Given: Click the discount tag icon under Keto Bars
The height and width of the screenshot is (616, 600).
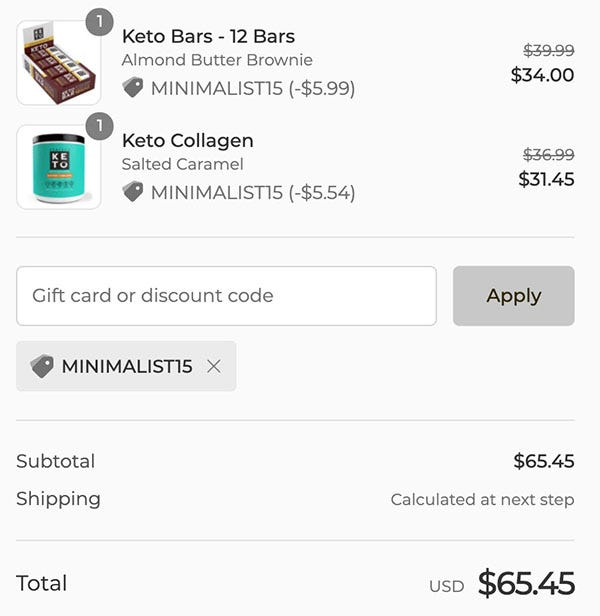Looking at the screenshot, I should (x=133, y=87).
